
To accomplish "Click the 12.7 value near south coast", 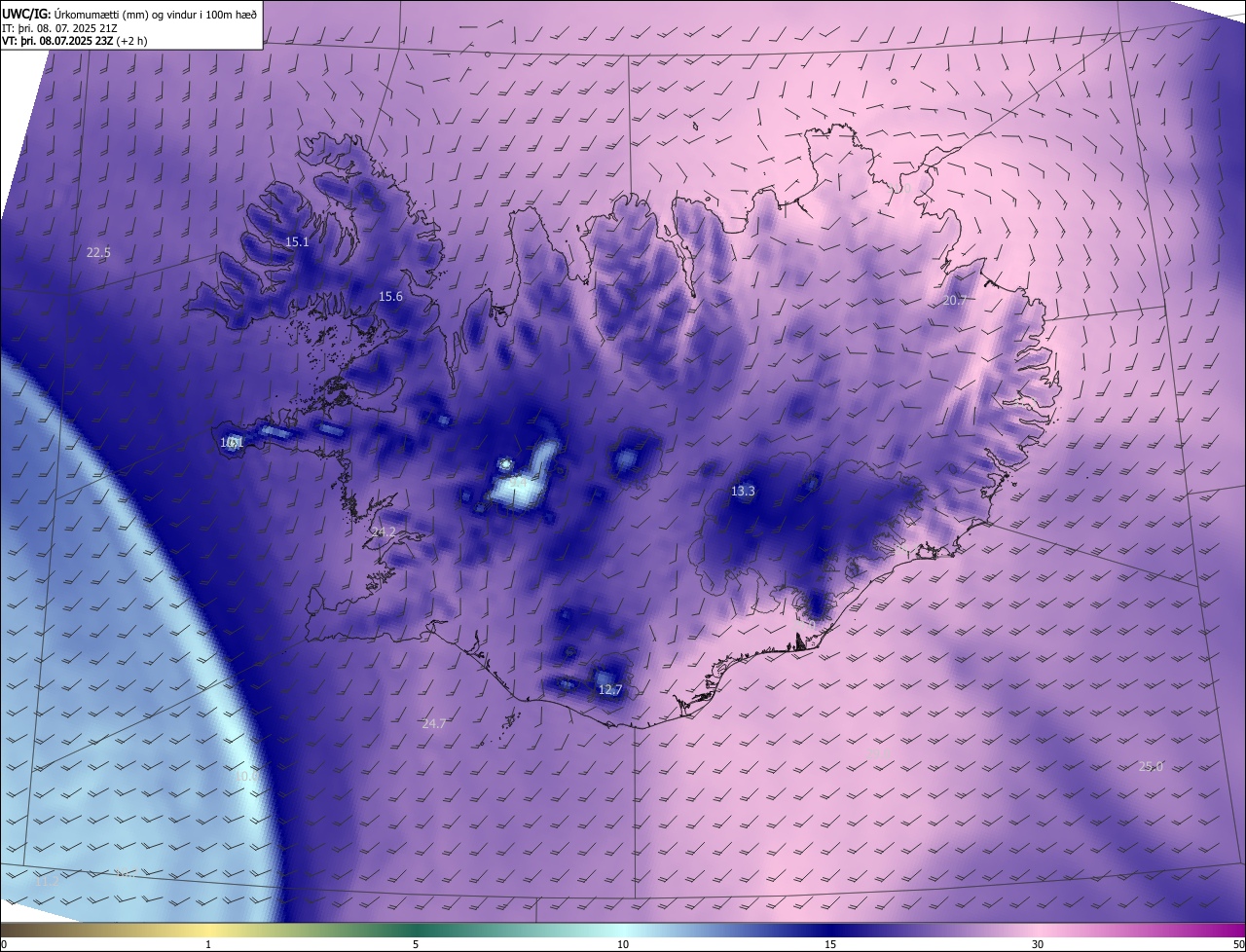I will [609, 689].
